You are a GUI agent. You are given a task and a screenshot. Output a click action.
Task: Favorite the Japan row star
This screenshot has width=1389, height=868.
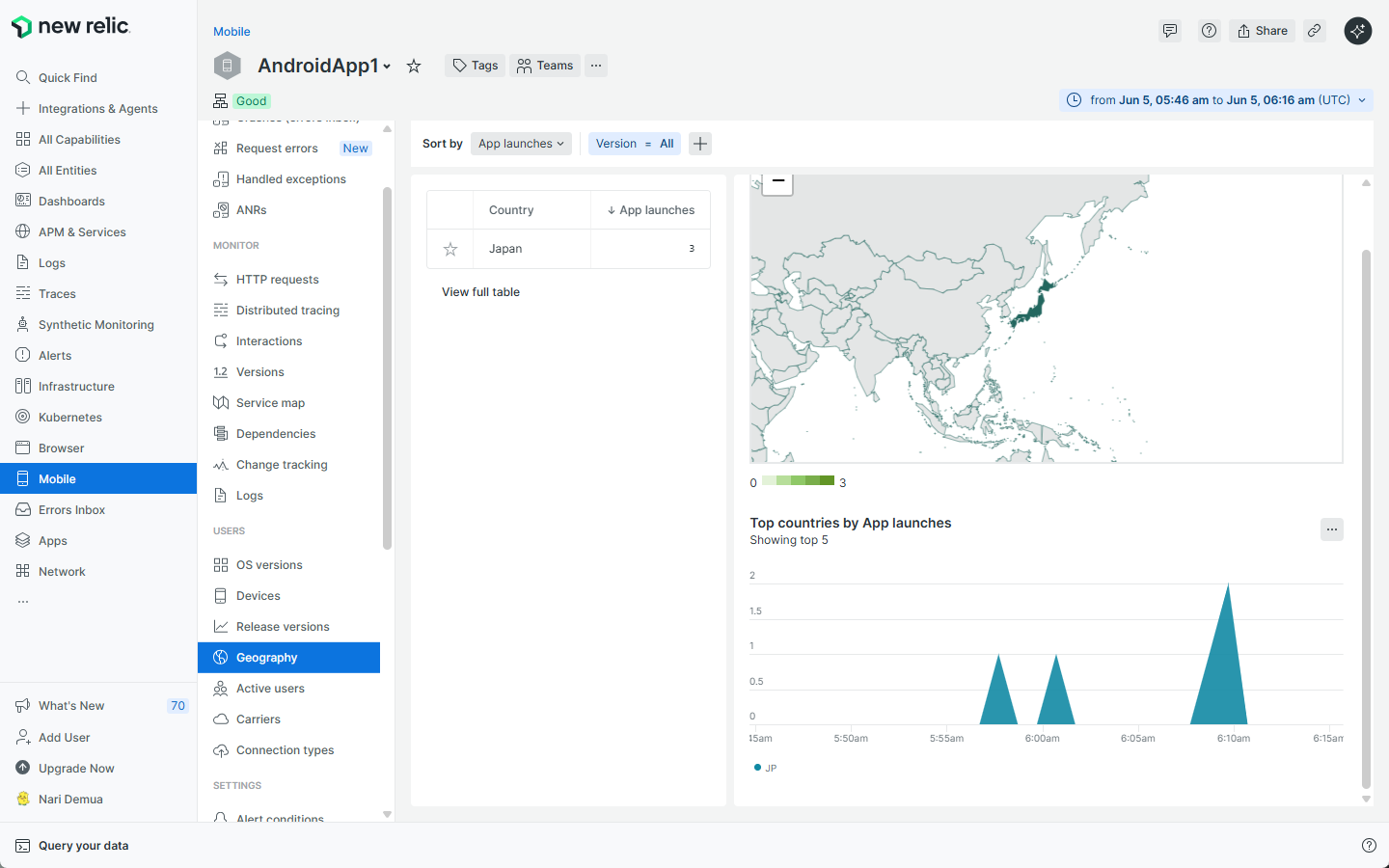point(450,249)
